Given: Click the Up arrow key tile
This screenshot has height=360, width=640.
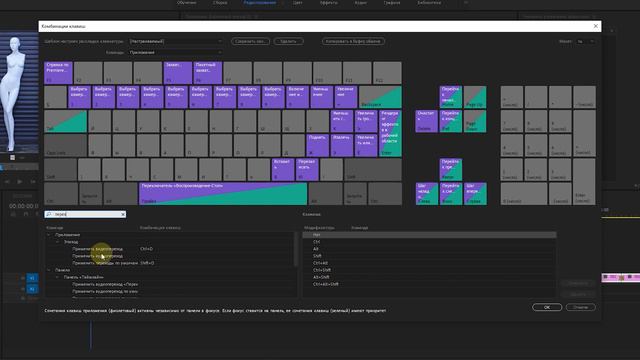Looking at the screenshot, I should pyautogui.click(x=451, y=170).
